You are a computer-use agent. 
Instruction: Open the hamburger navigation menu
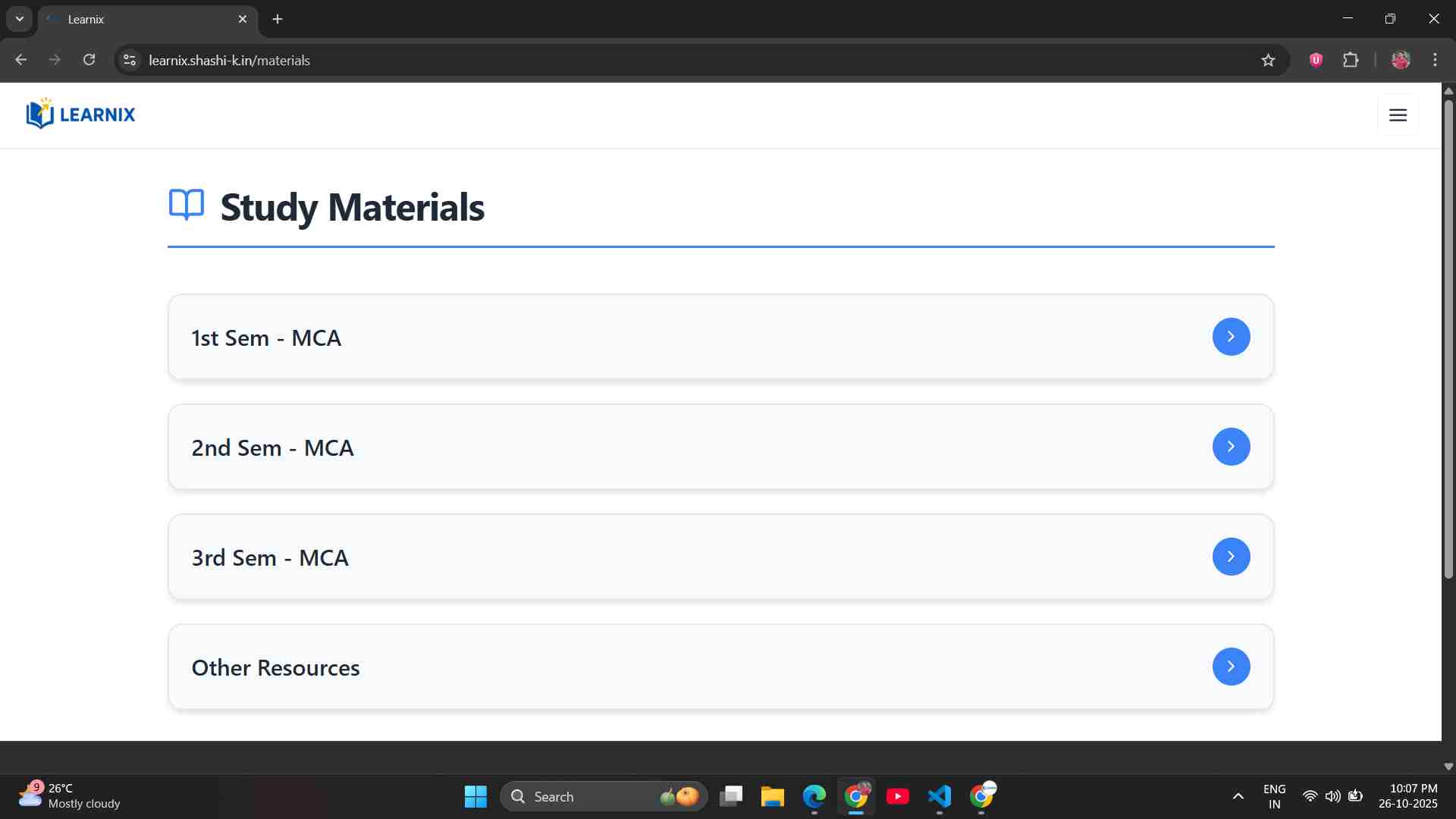pyautogui.click(x=1398, y=115)
